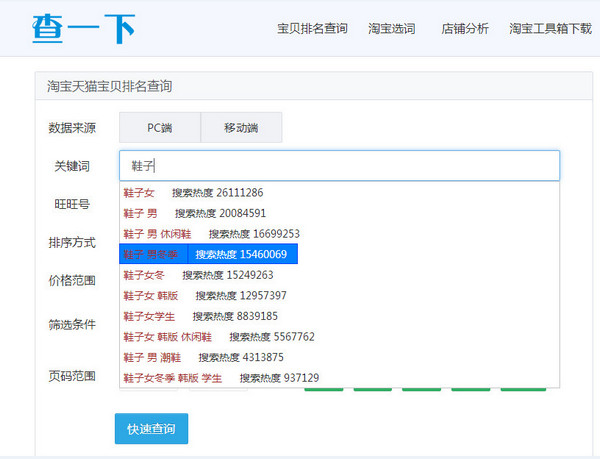Click the 搜索热度 937129 value

pos(280,378)
